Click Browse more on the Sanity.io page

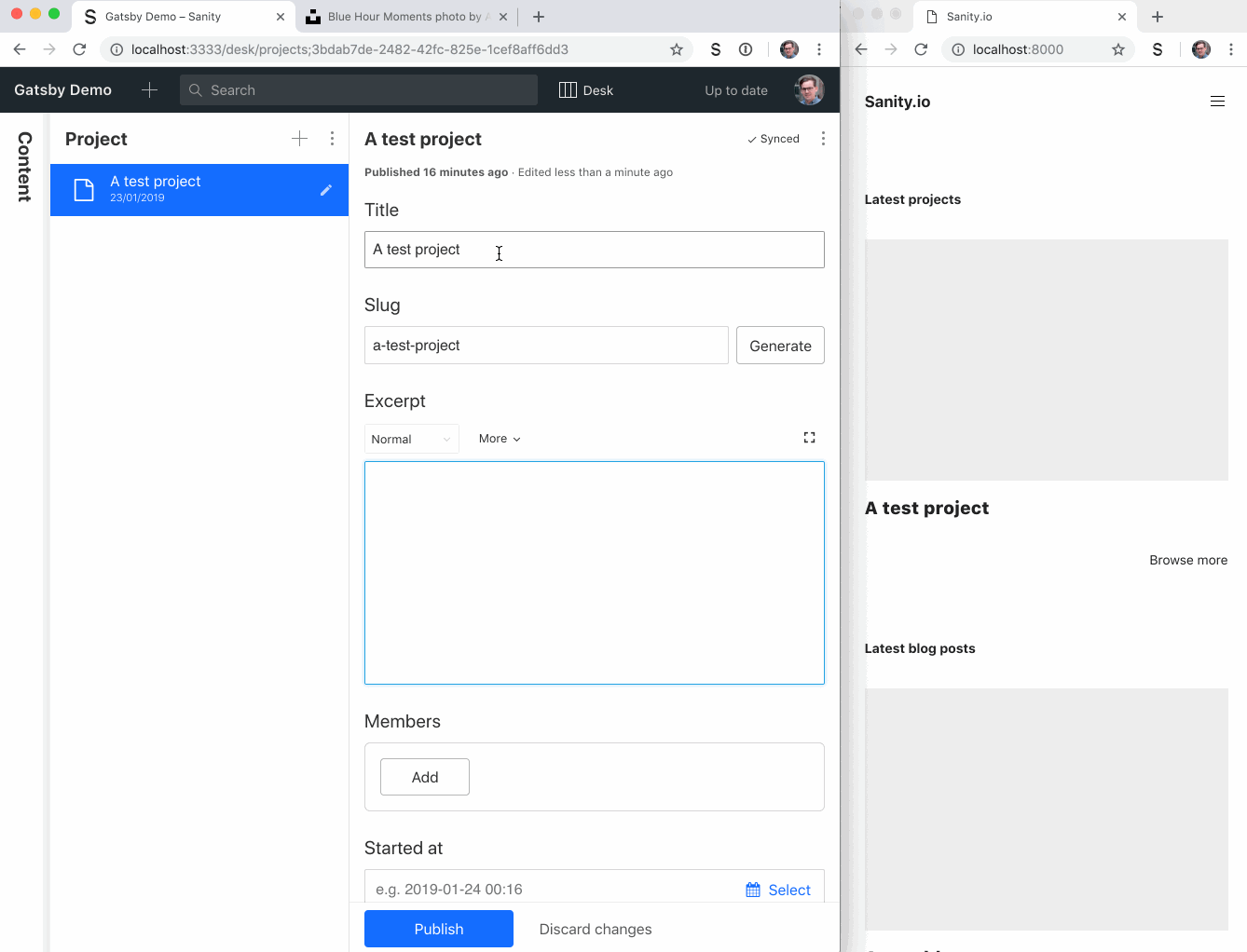coord(1187,560)
